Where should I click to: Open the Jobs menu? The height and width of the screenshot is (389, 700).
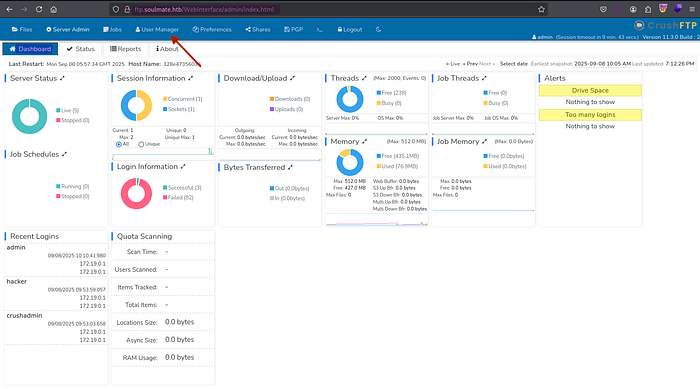coord(112,29)
